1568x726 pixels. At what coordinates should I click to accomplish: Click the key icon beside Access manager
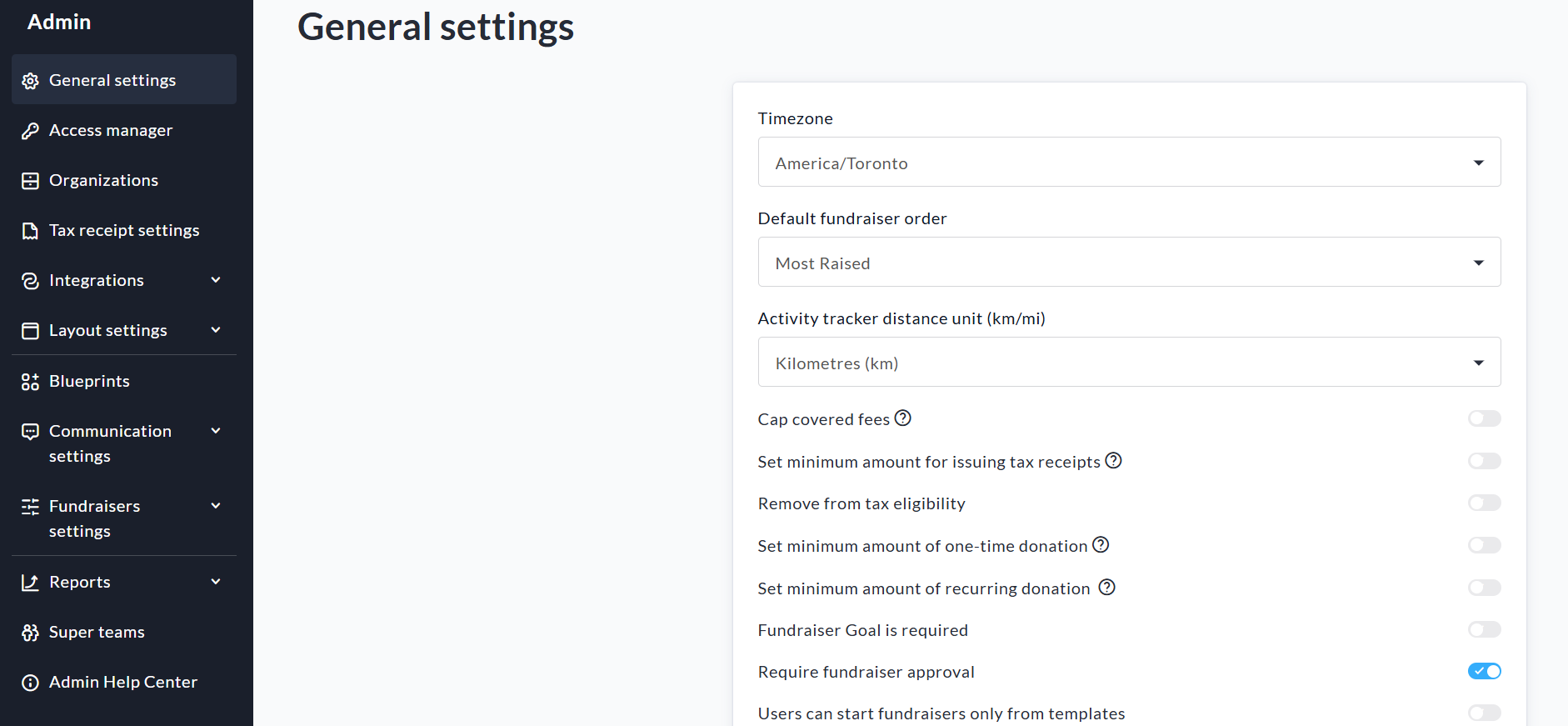30,131
